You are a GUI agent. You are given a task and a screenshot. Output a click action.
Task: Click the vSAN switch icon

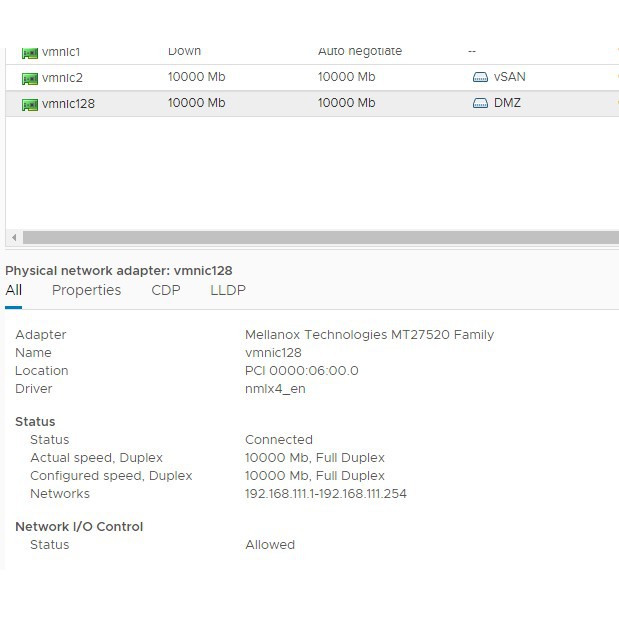click(x=480, y=77)
